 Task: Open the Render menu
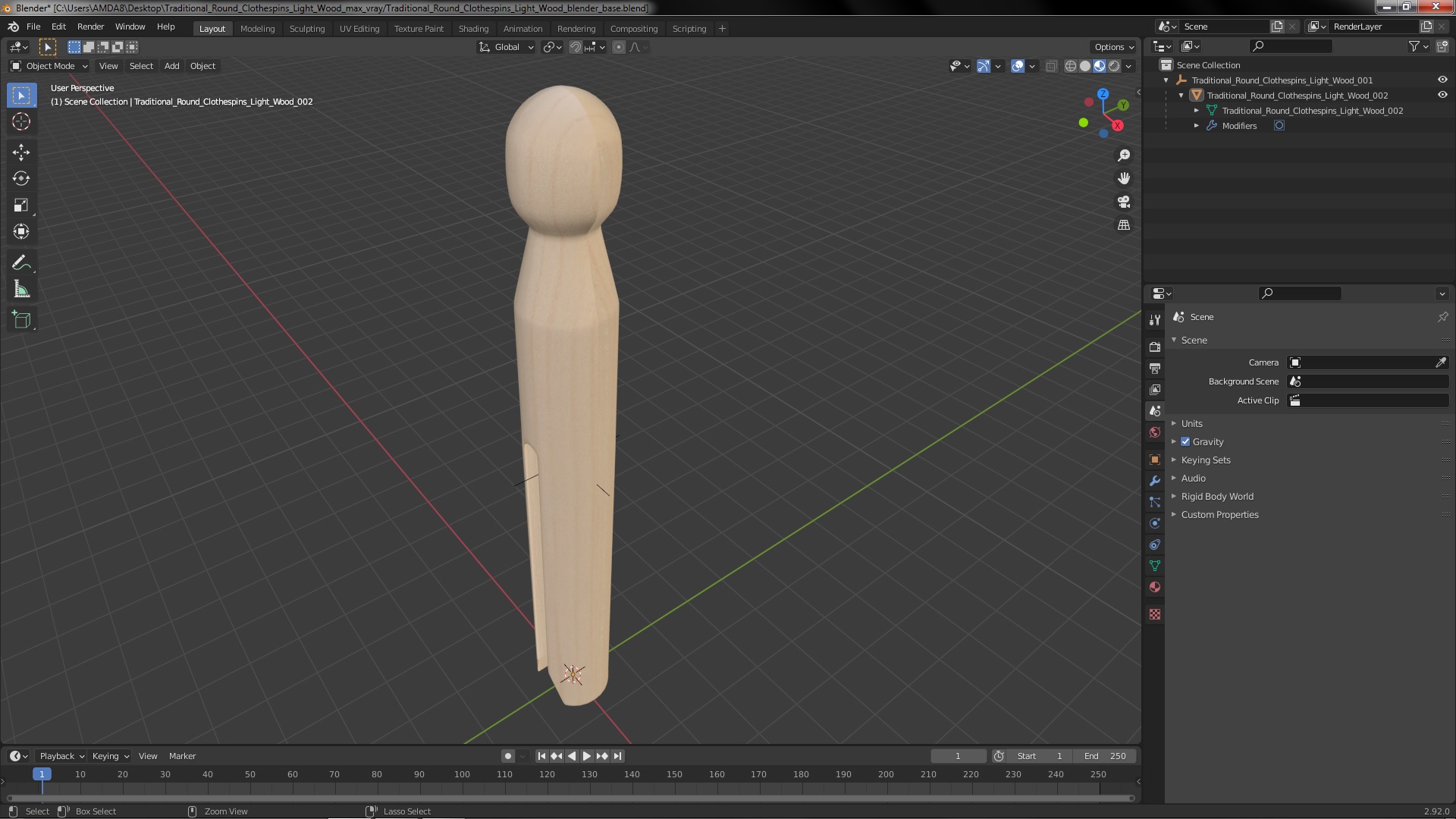click(x=90, y=27)
